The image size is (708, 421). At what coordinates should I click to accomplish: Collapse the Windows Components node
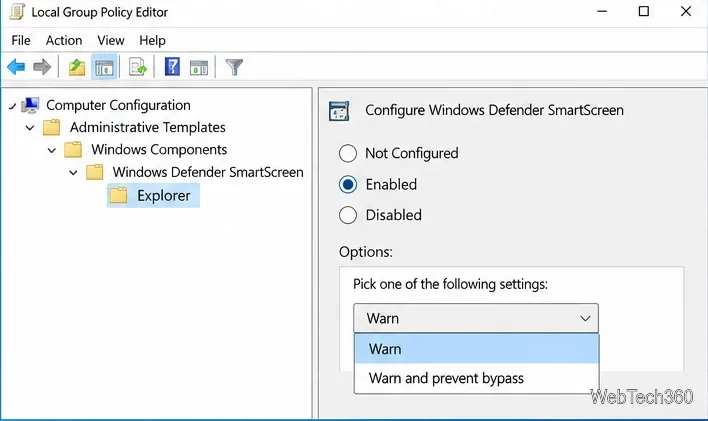click(x=51, y=150)
